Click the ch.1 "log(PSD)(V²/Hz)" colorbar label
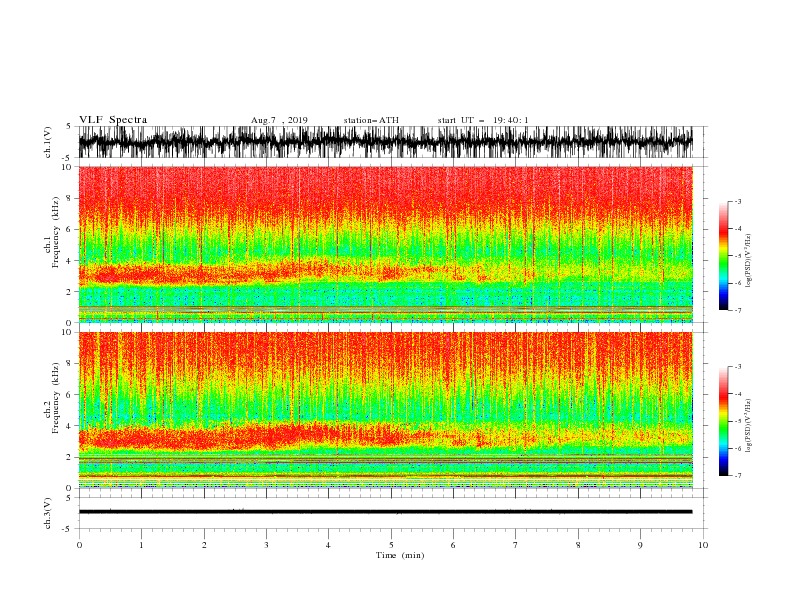Screen dimensions: 792x612 coord(749,261)
